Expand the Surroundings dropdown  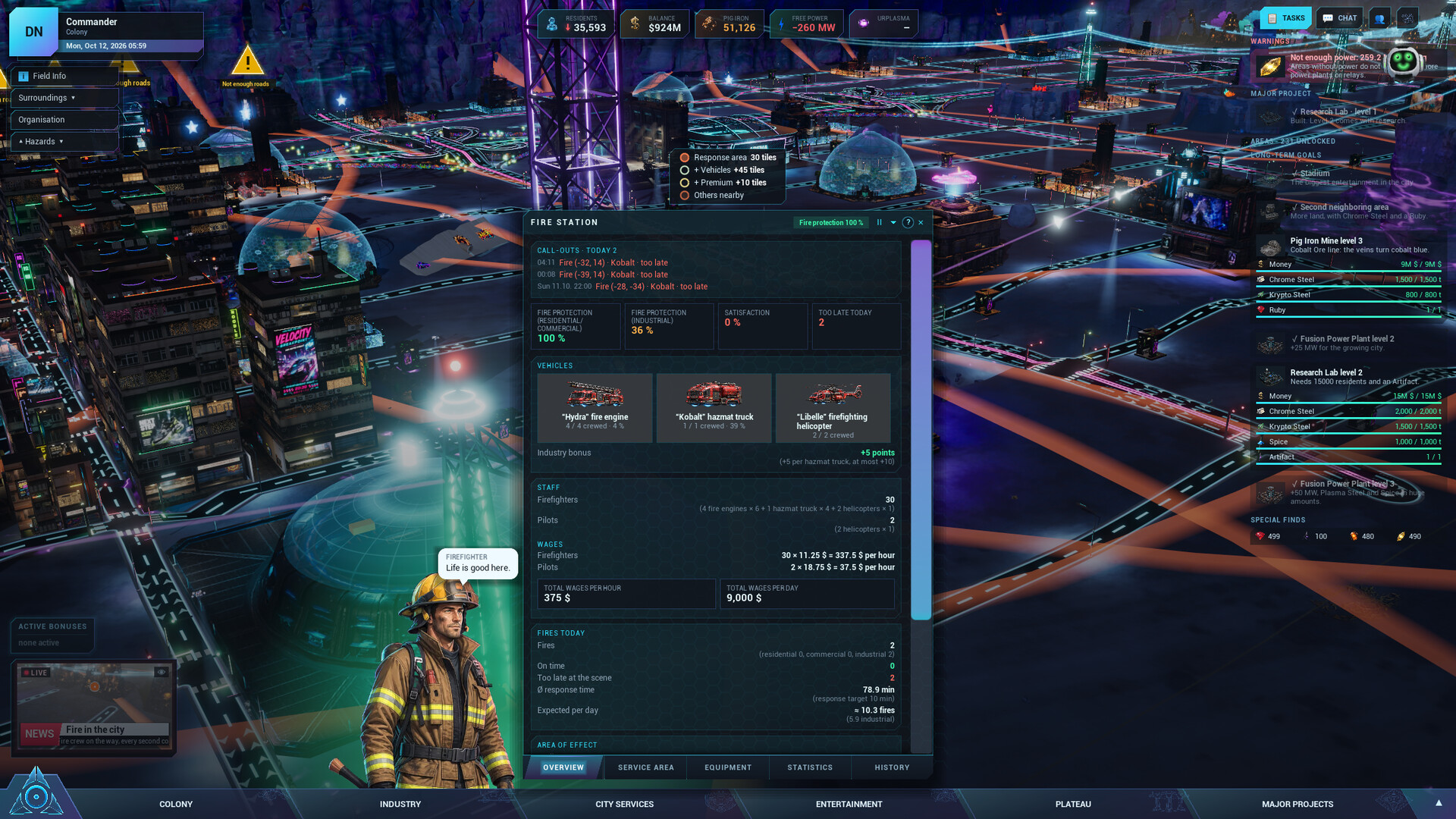(x=64, y=98)
